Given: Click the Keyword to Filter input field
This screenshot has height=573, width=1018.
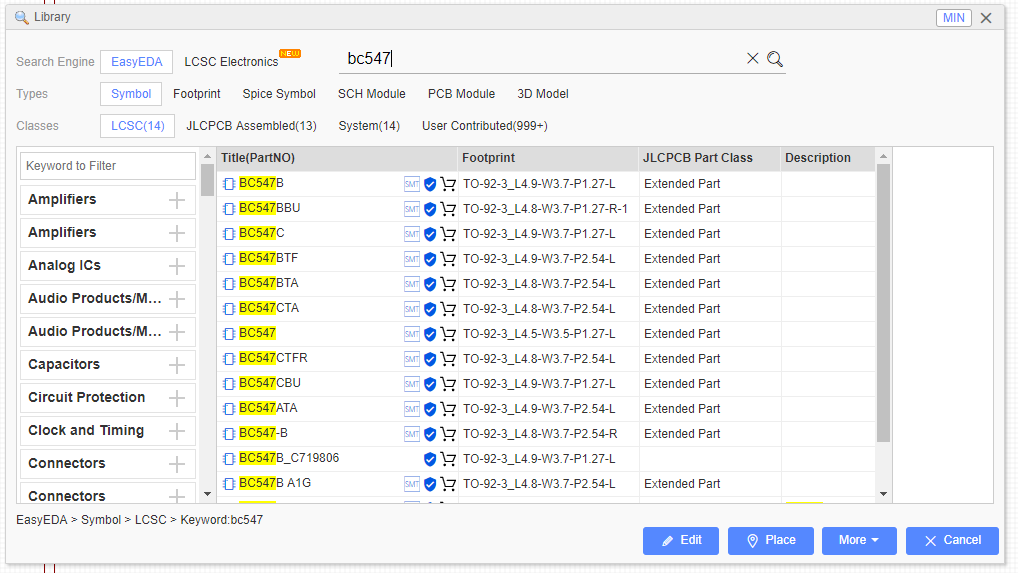Looking at the screenshot, I should point(108,166).
